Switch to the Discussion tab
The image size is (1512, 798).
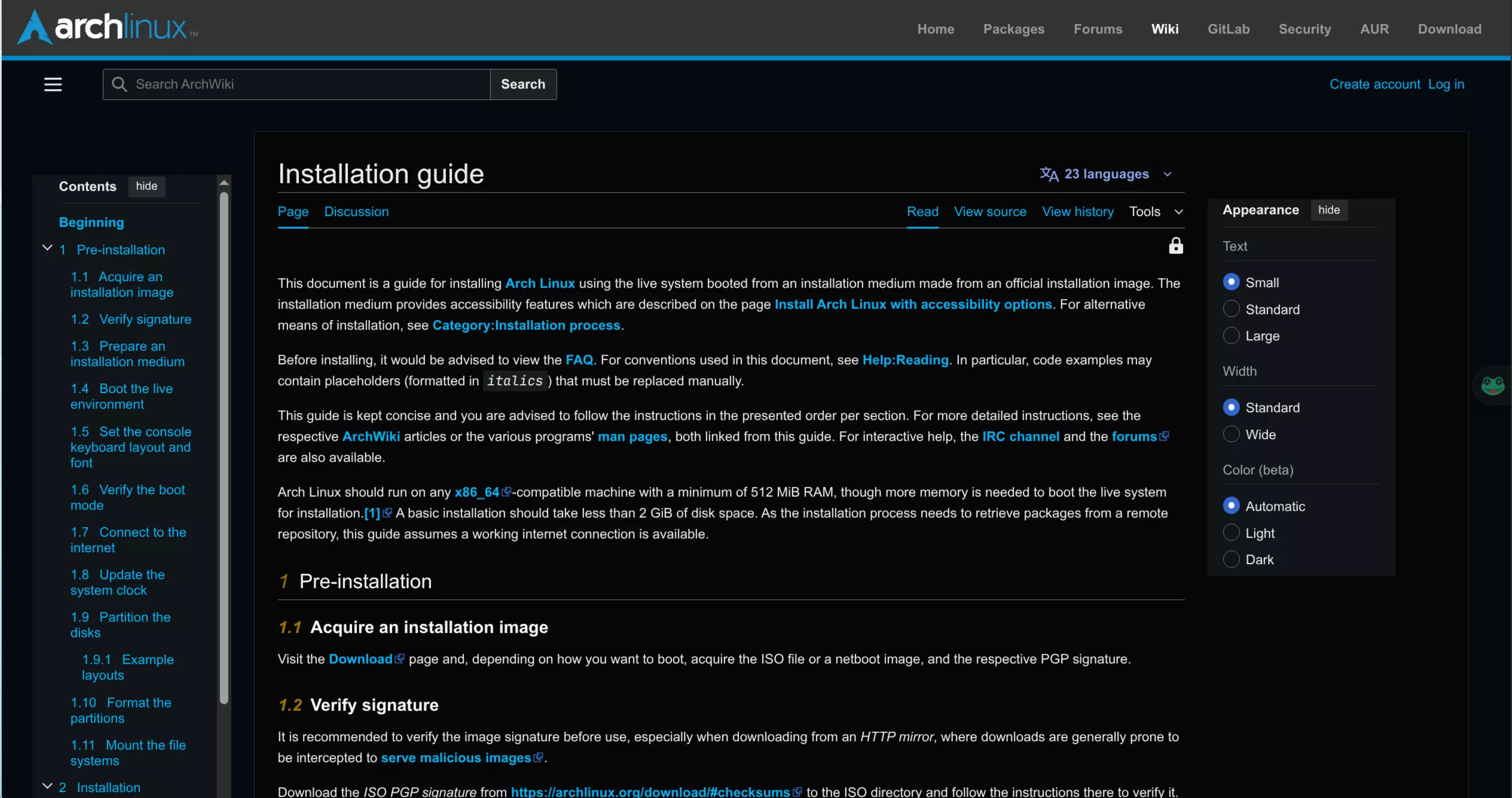click(356, 212)
